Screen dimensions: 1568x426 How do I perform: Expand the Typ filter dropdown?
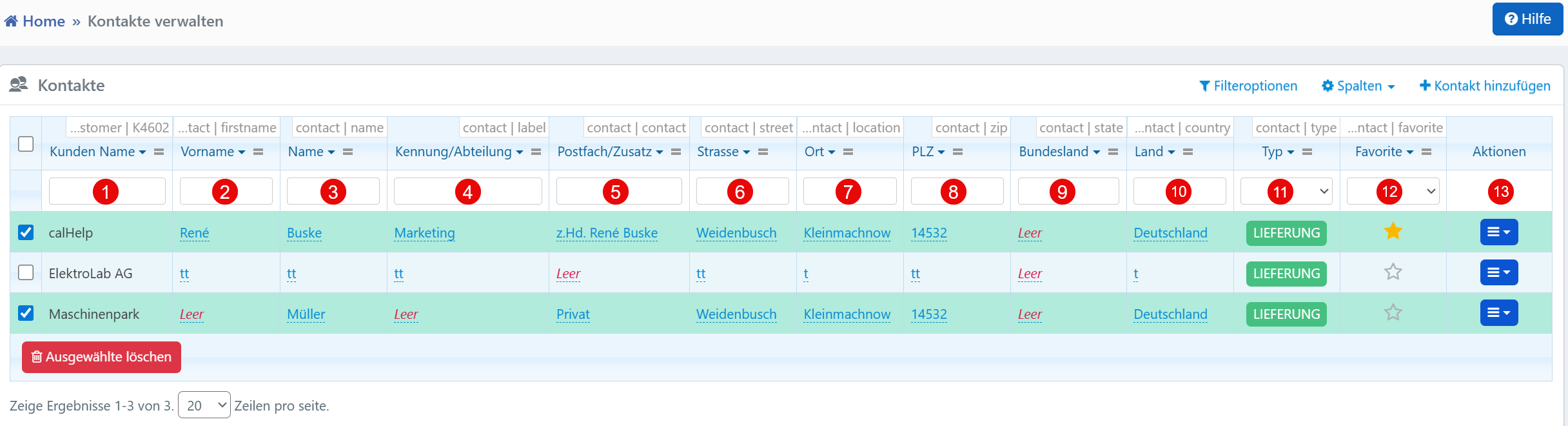[x=1286, y=192]
